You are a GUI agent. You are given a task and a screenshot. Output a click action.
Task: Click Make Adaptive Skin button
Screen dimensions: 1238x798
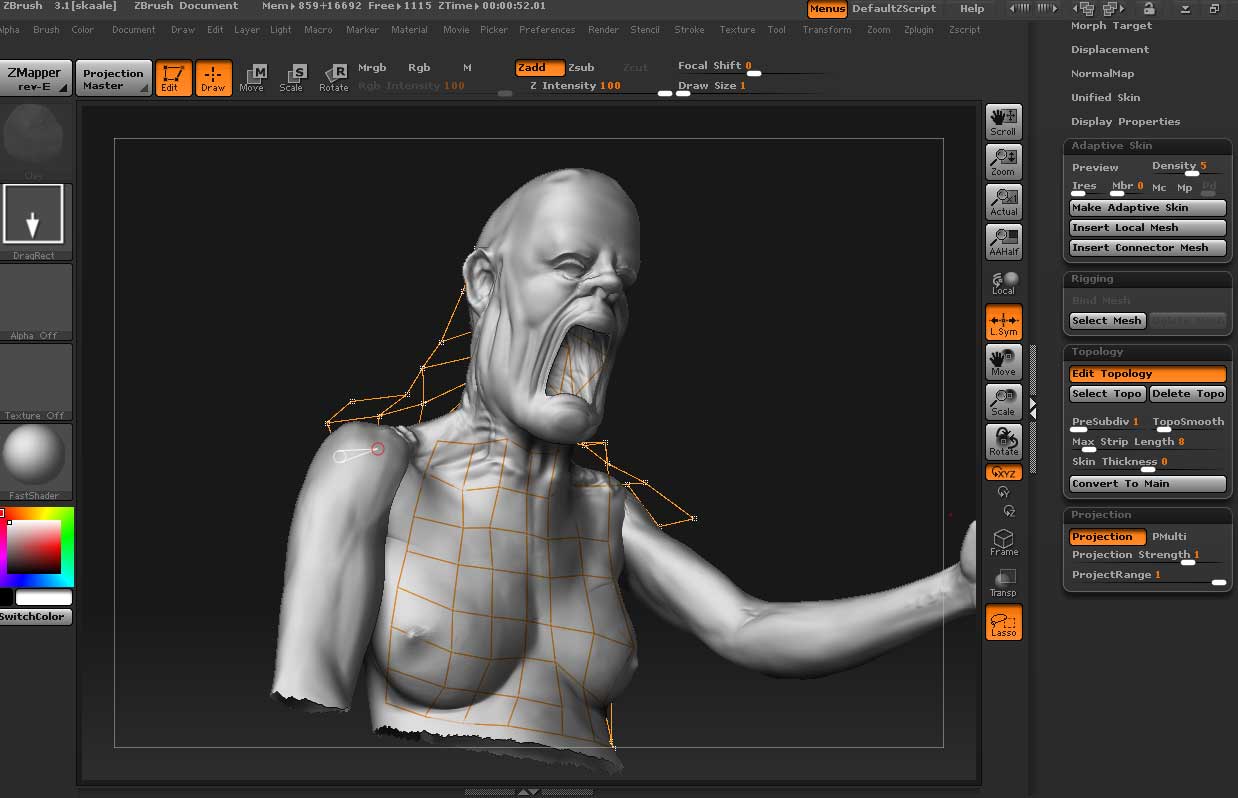pyautogui.click(x=1147, y=208)
